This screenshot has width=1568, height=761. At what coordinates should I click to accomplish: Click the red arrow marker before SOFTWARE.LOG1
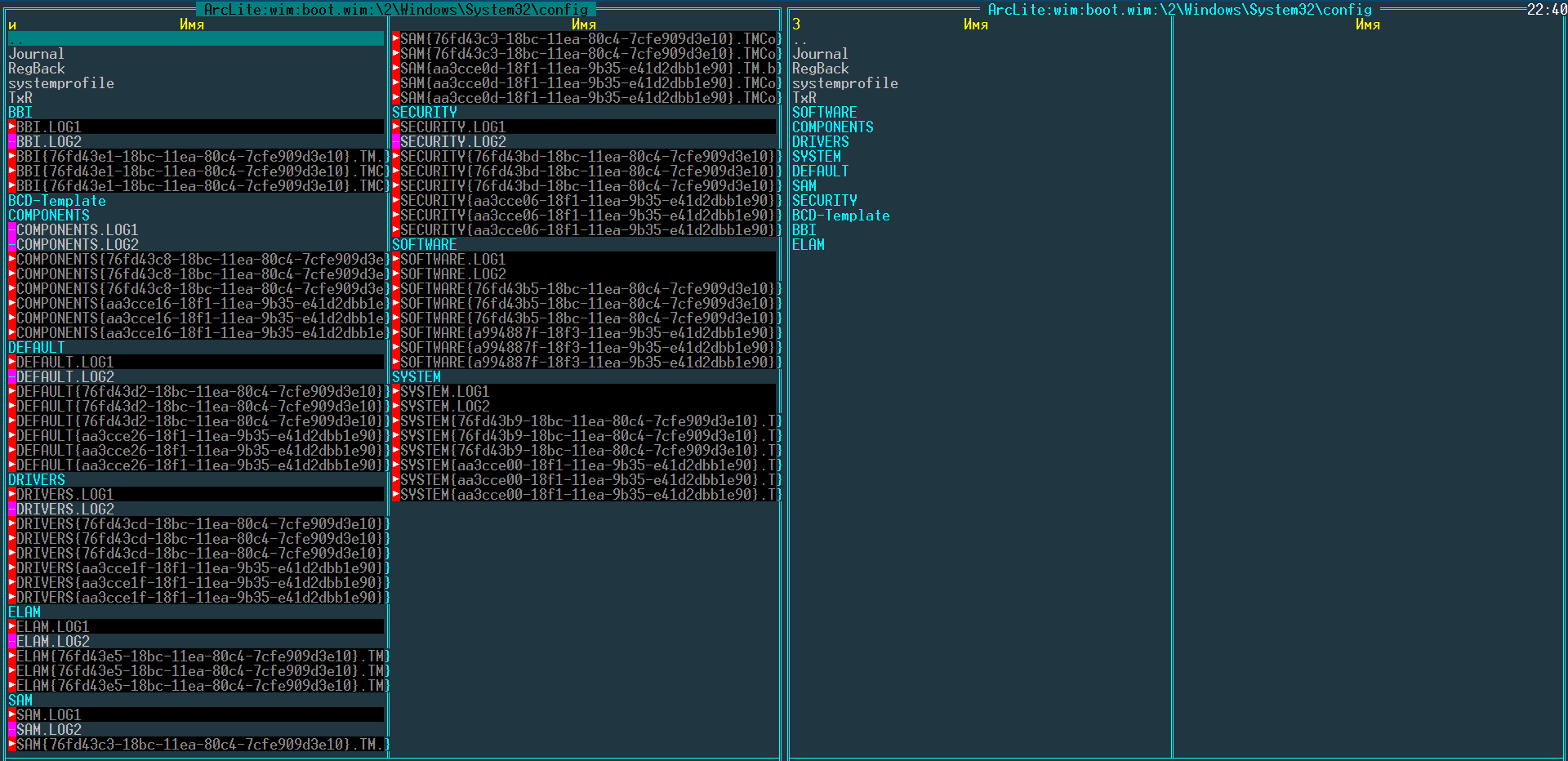point(395,260)
